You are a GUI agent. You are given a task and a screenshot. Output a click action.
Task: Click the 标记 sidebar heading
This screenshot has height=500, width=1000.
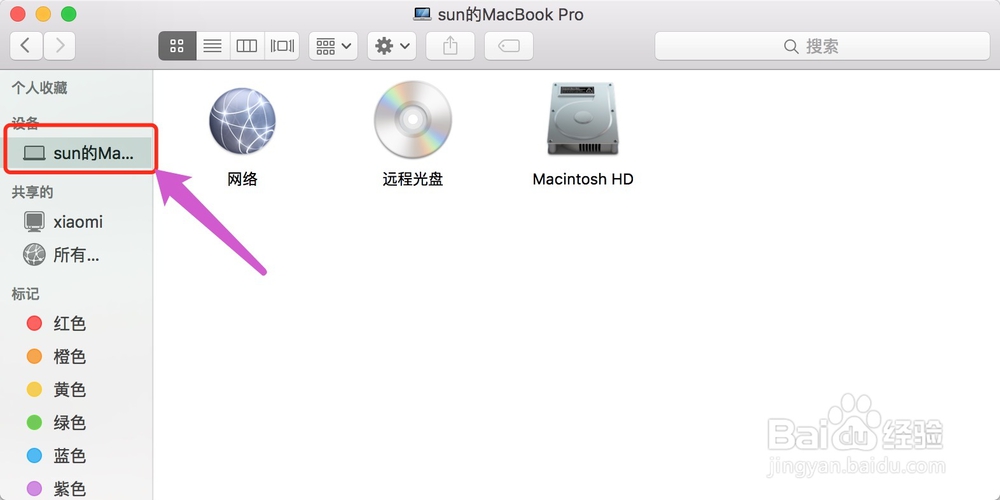tap(26, 294)
